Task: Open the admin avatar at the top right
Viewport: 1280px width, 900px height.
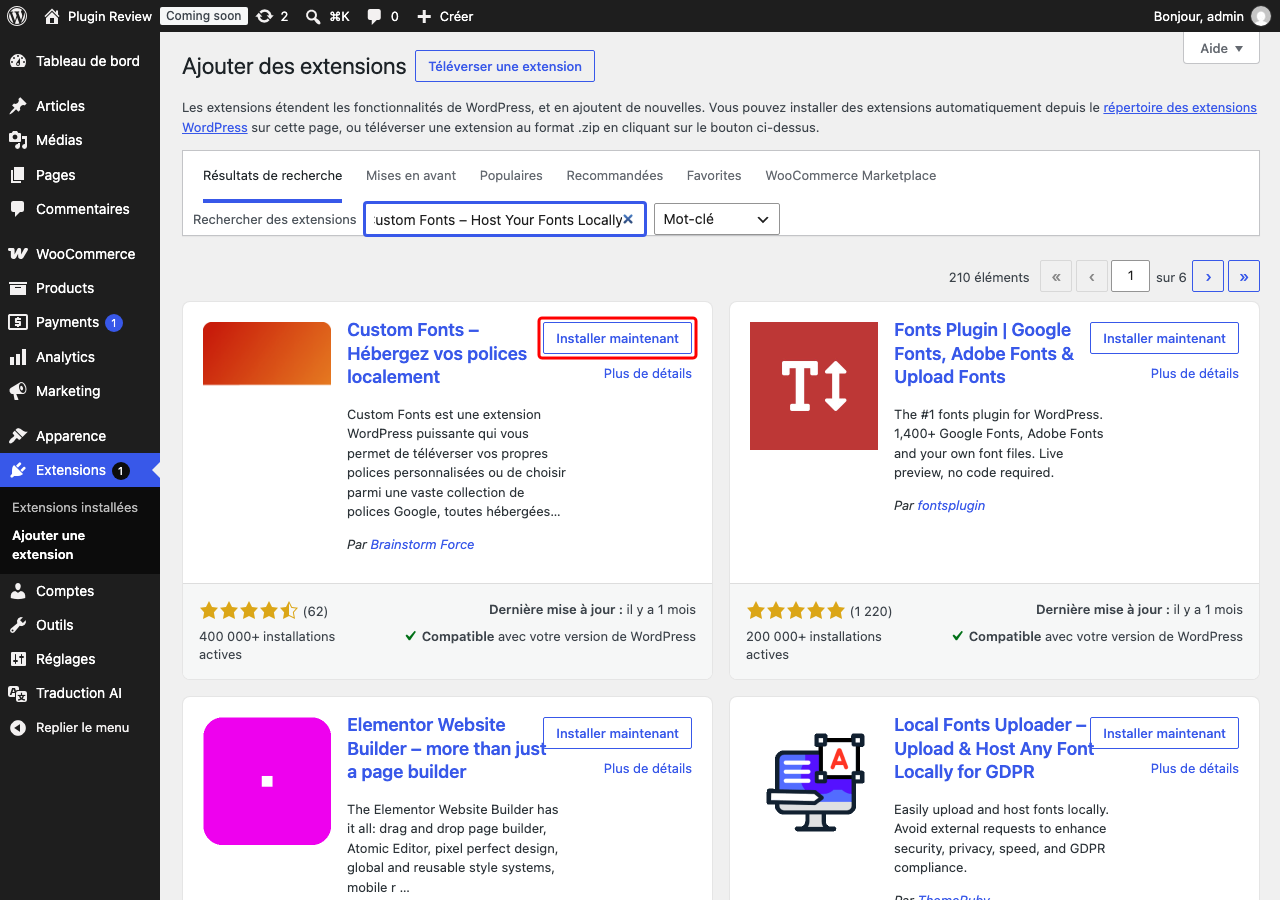Action: point(1261,16)
